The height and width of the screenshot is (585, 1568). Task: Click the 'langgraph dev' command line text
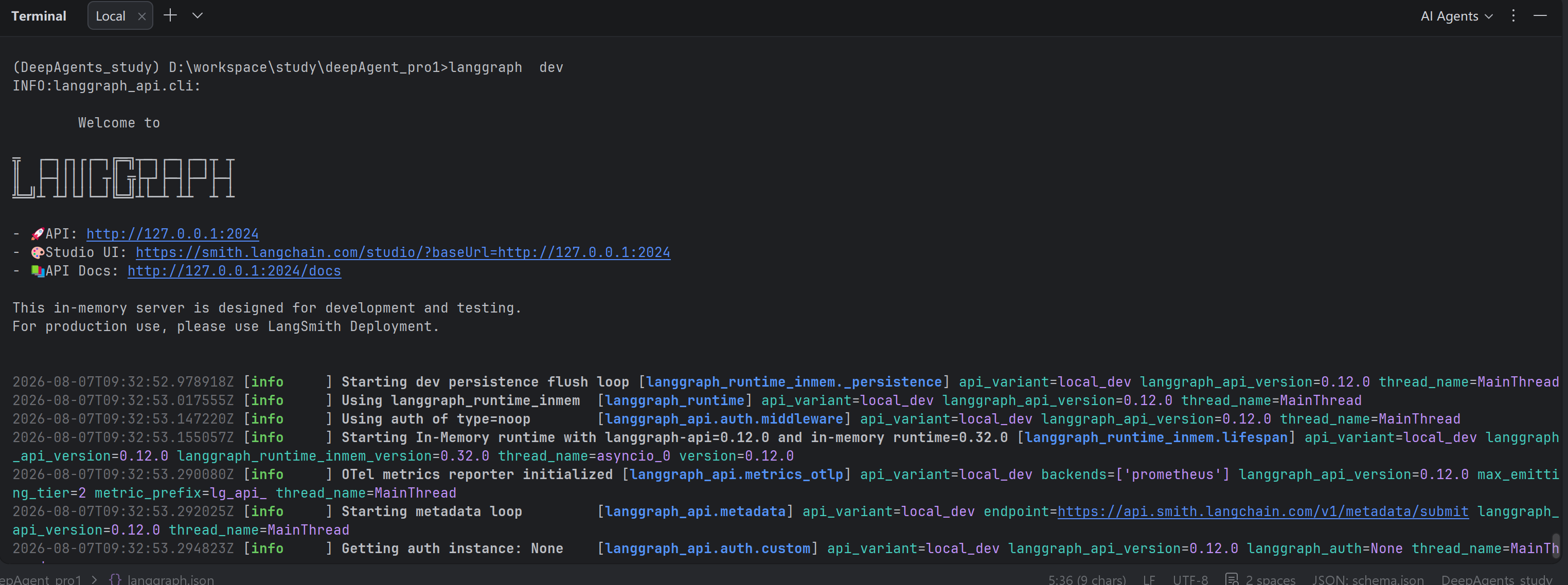506,67
